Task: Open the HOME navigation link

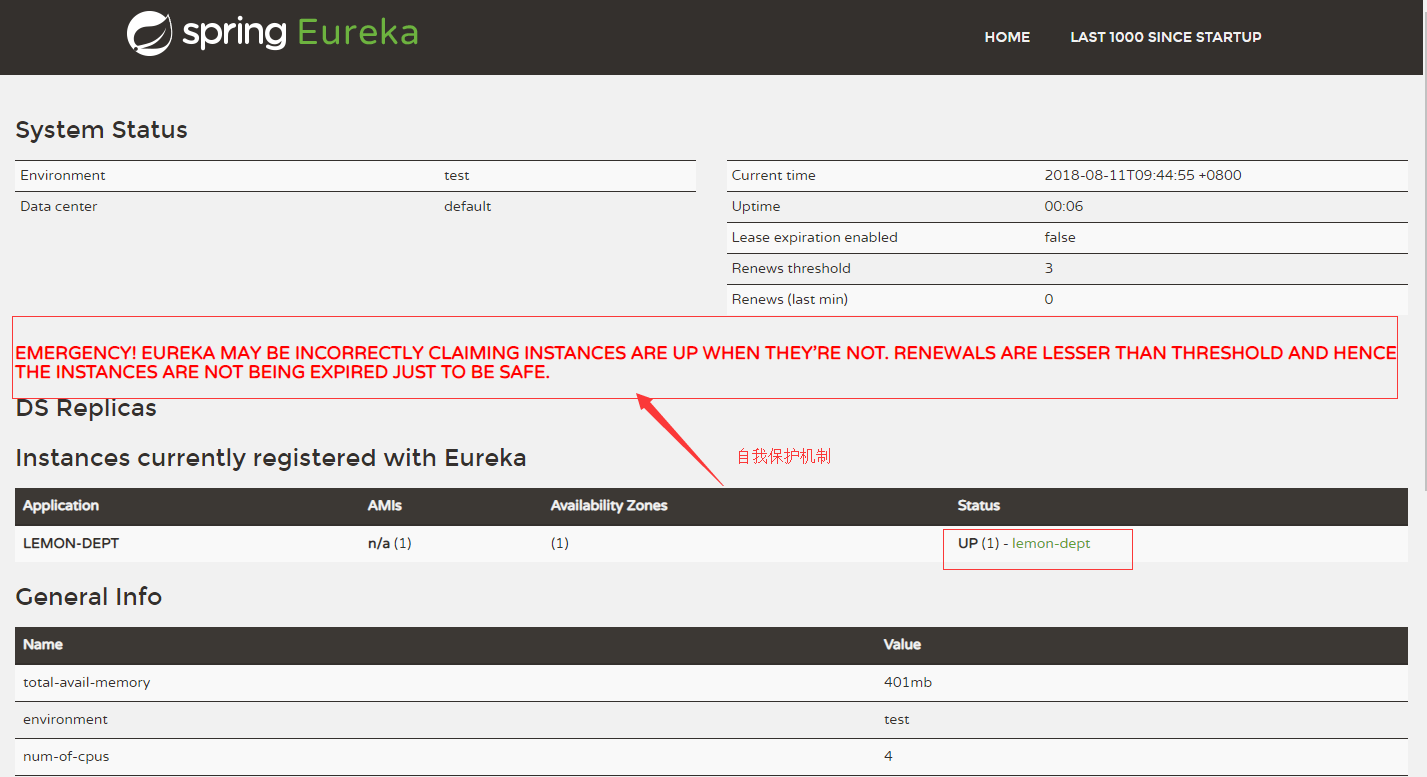Action: (x=1007, y=37)
